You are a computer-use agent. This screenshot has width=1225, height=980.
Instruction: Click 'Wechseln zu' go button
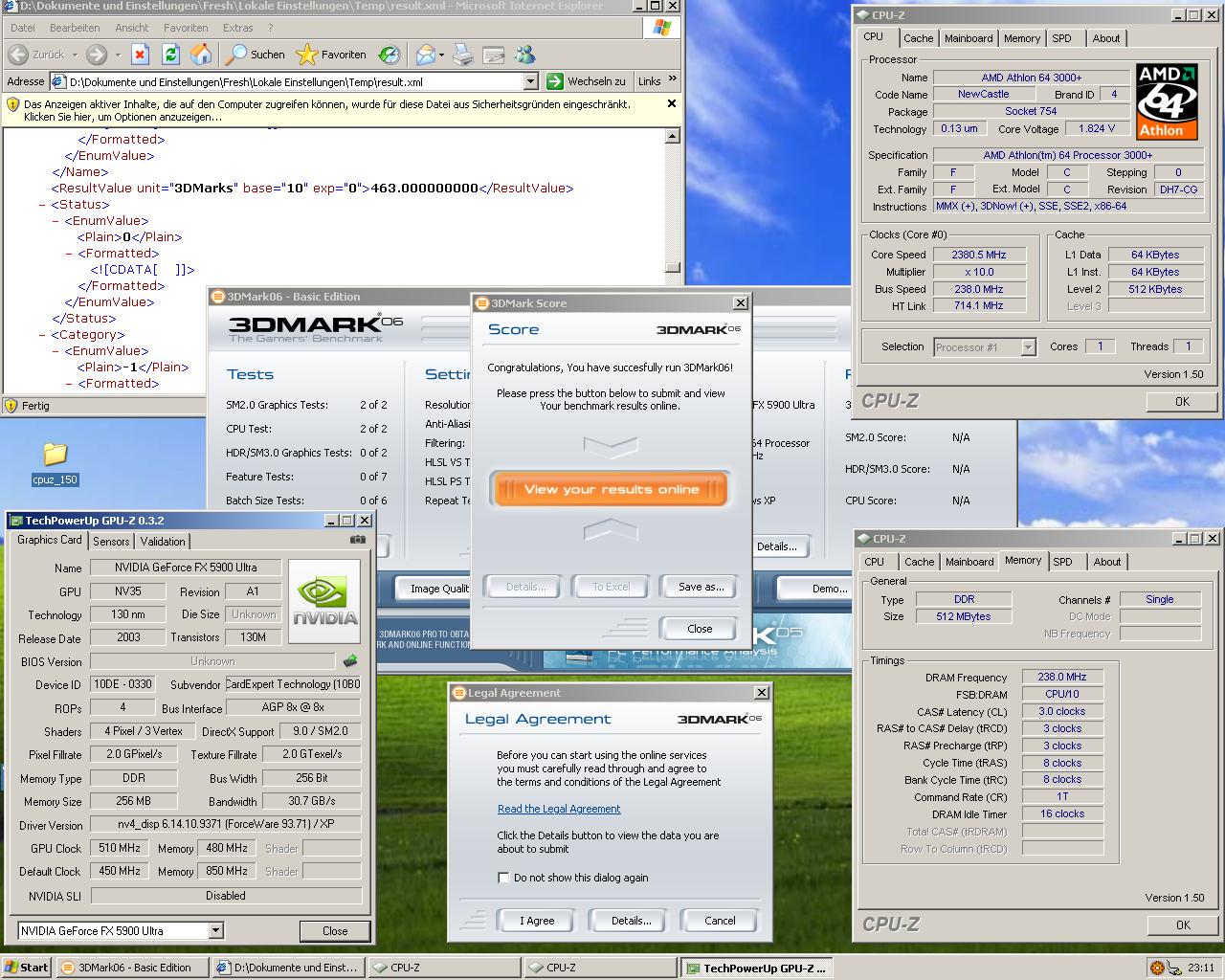point(586,81)
